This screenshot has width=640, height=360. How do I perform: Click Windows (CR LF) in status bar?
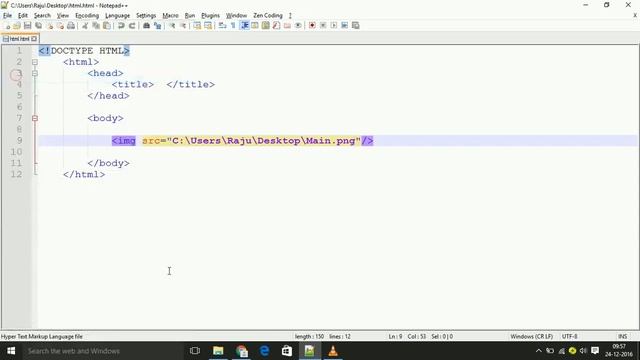click(x=531, y=336)
